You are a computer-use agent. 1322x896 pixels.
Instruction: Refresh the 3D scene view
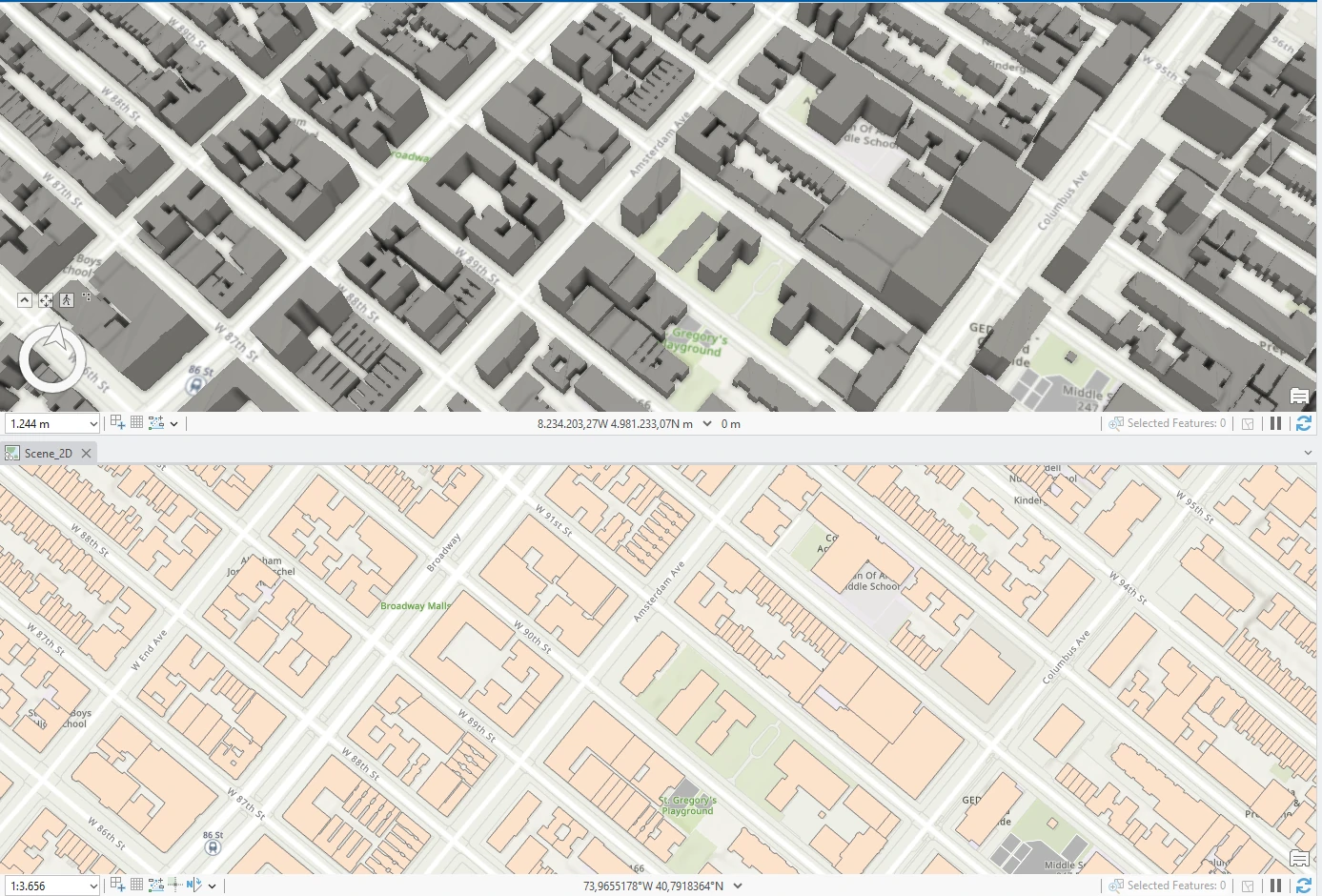point(1304,423)
